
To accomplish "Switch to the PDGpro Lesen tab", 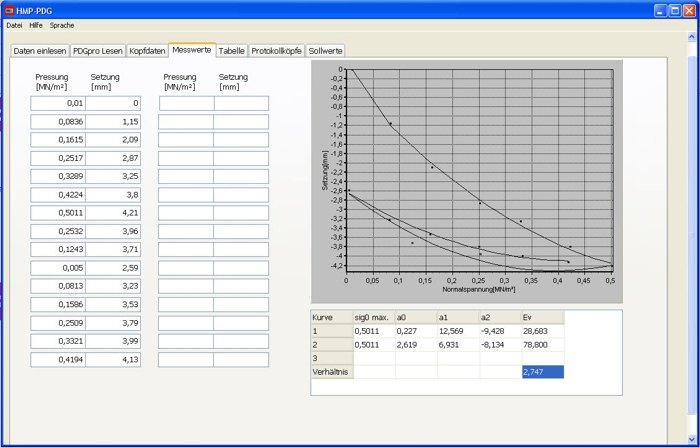I will [x=98, y=51].
